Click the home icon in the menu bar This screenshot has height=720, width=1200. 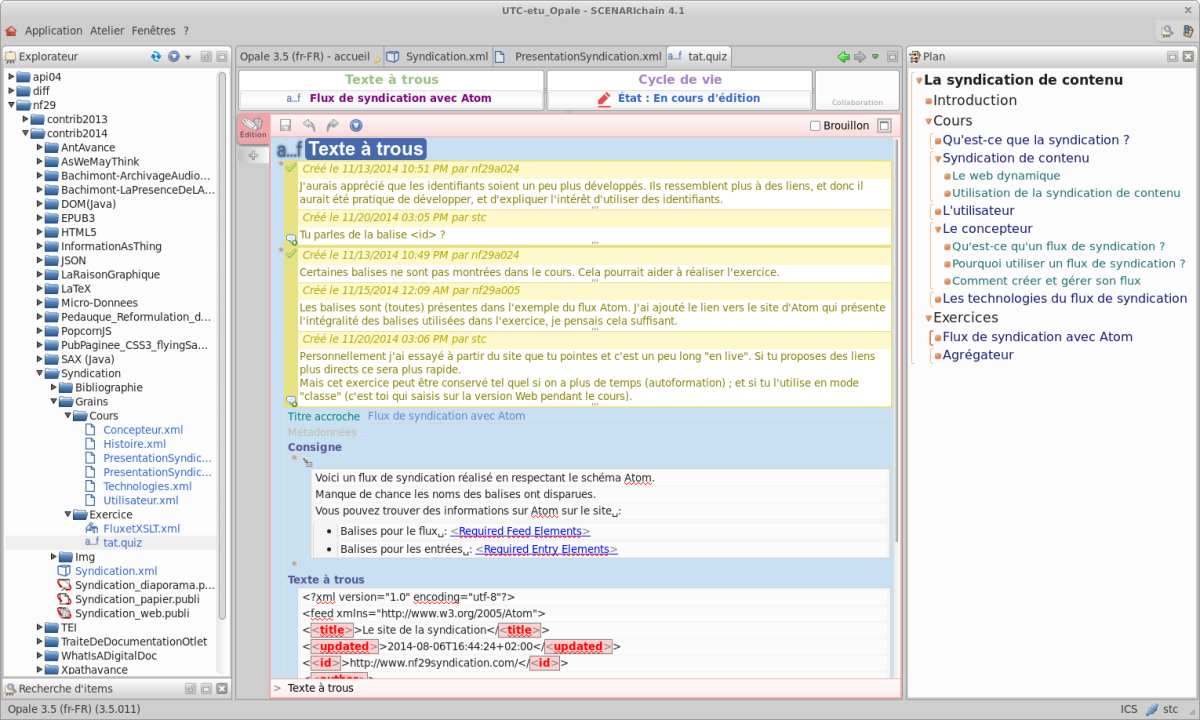[11, 31]
